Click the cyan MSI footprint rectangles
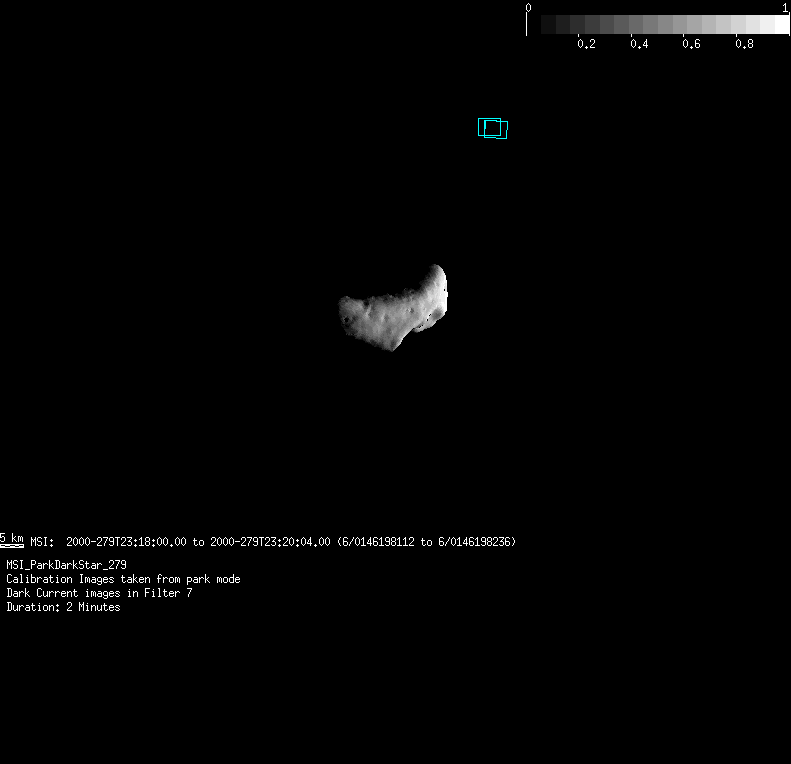791x764 pixels. [493, 128]
